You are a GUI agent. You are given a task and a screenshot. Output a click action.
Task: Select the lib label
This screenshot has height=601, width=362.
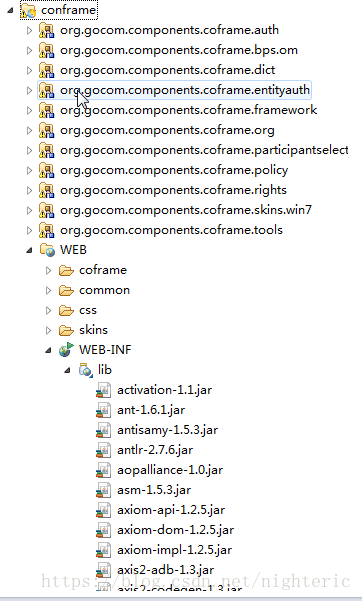tap(105, 370)
